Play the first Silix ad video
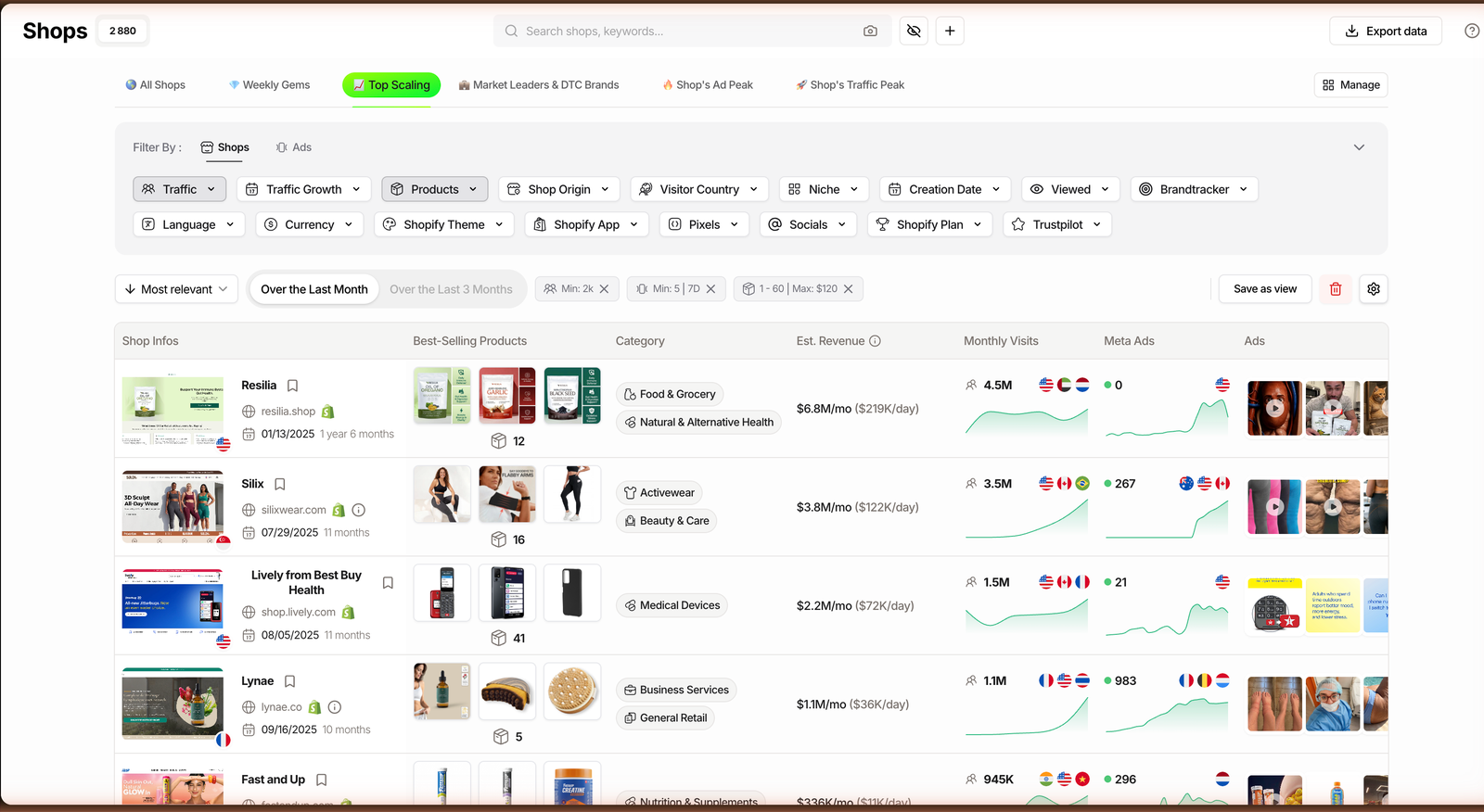The width and height of the screenshot is (1484, 812). [1275, 507]
